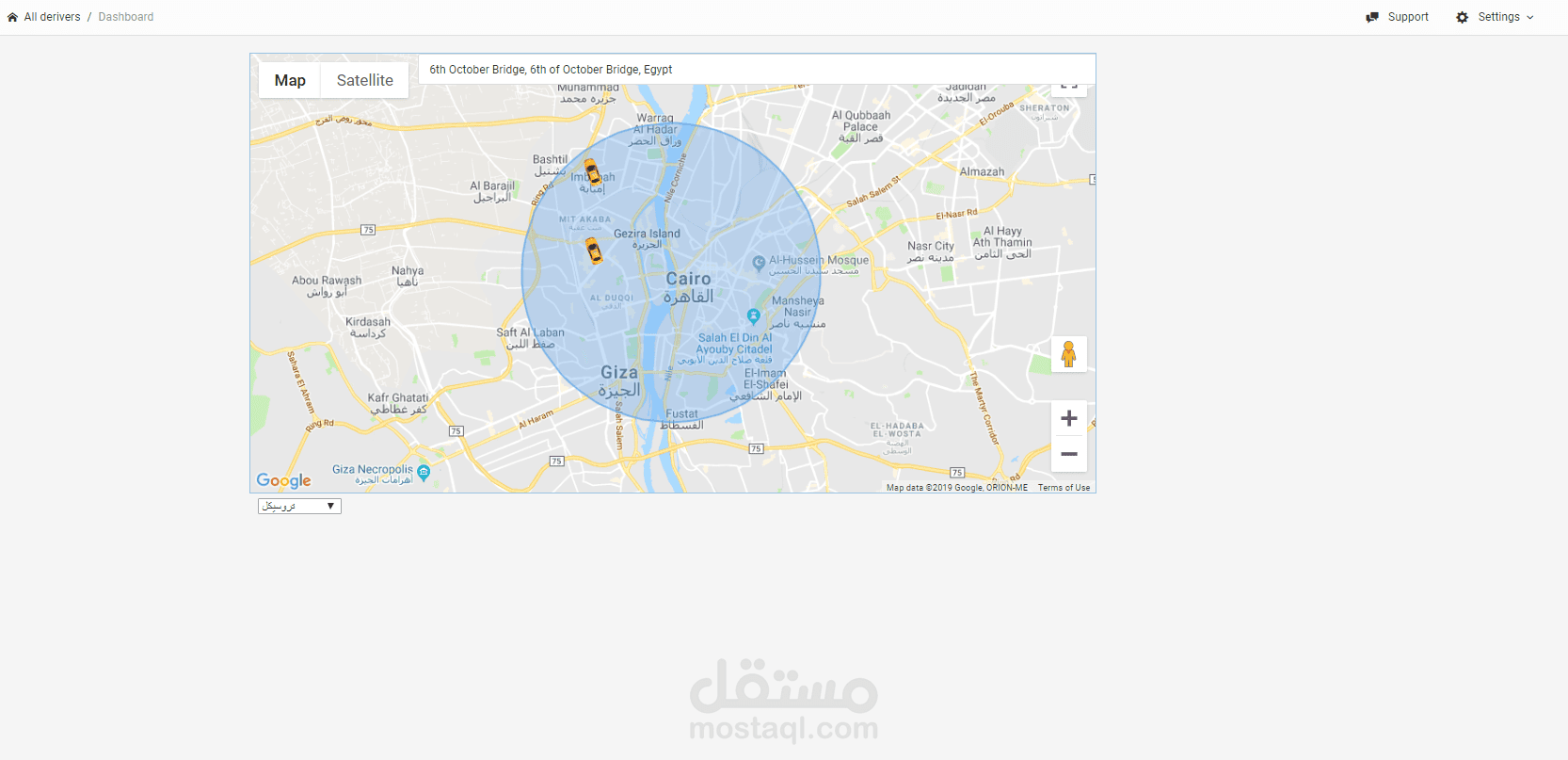This screenshot has width=1568, height=760.
Task: Click the Al-Hussein Mosque place marker
Action: pyautogui.click(x=759, y=263)
